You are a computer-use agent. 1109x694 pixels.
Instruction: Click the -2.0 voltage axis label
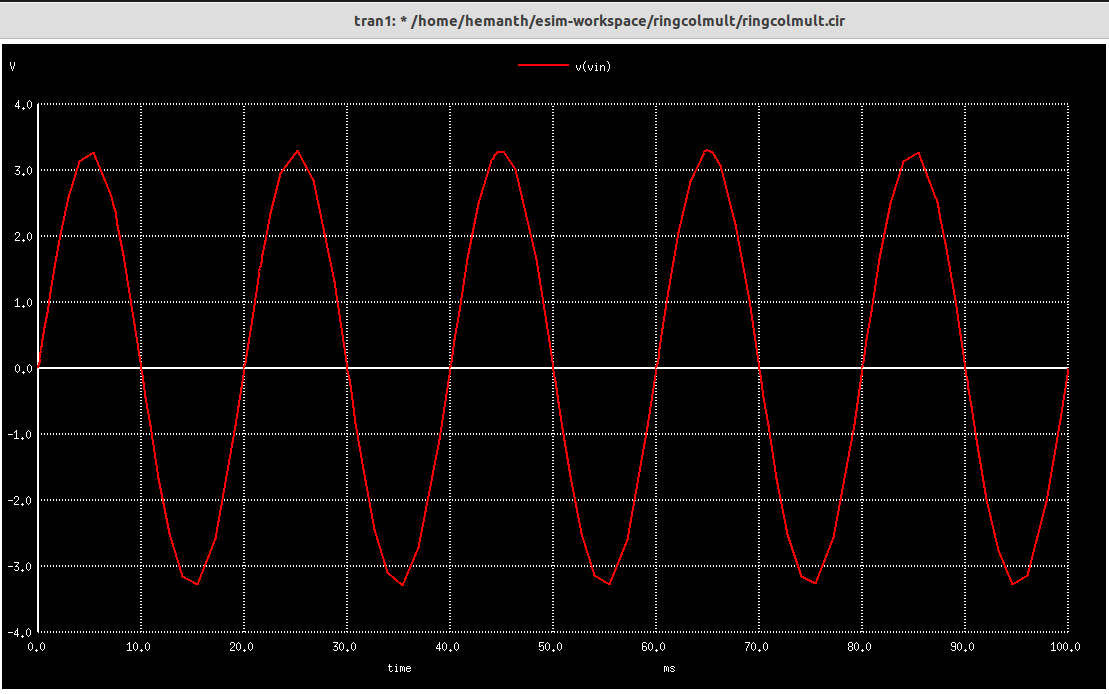tap(18, 500)
